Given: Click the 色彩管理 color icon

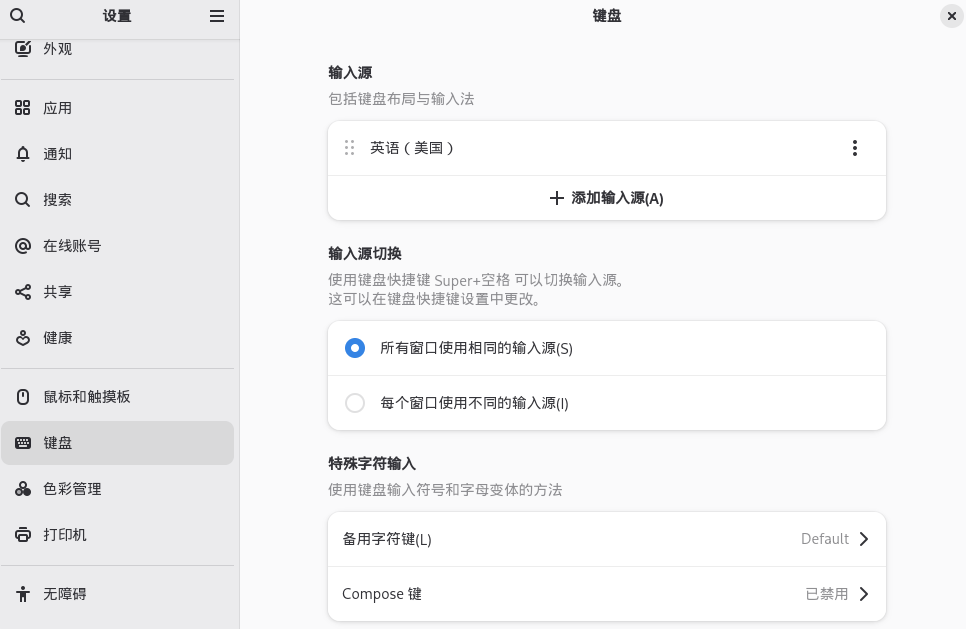Looking at the screenshot, I should point(23,489).
